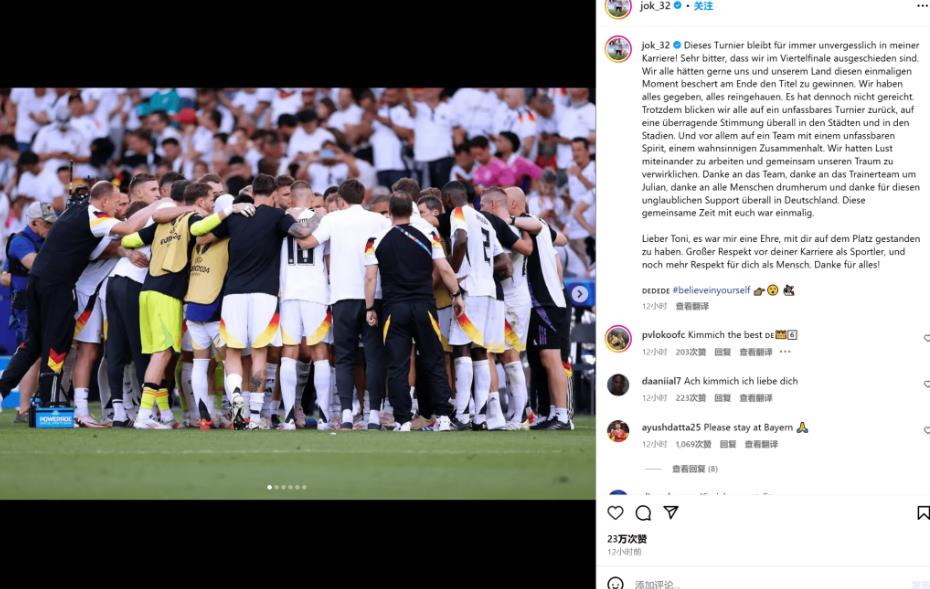Viewport: 930px width, 589px height.
Task: Expand the 8 replies under ayushdatta25's comment
Action: [695, 469]
